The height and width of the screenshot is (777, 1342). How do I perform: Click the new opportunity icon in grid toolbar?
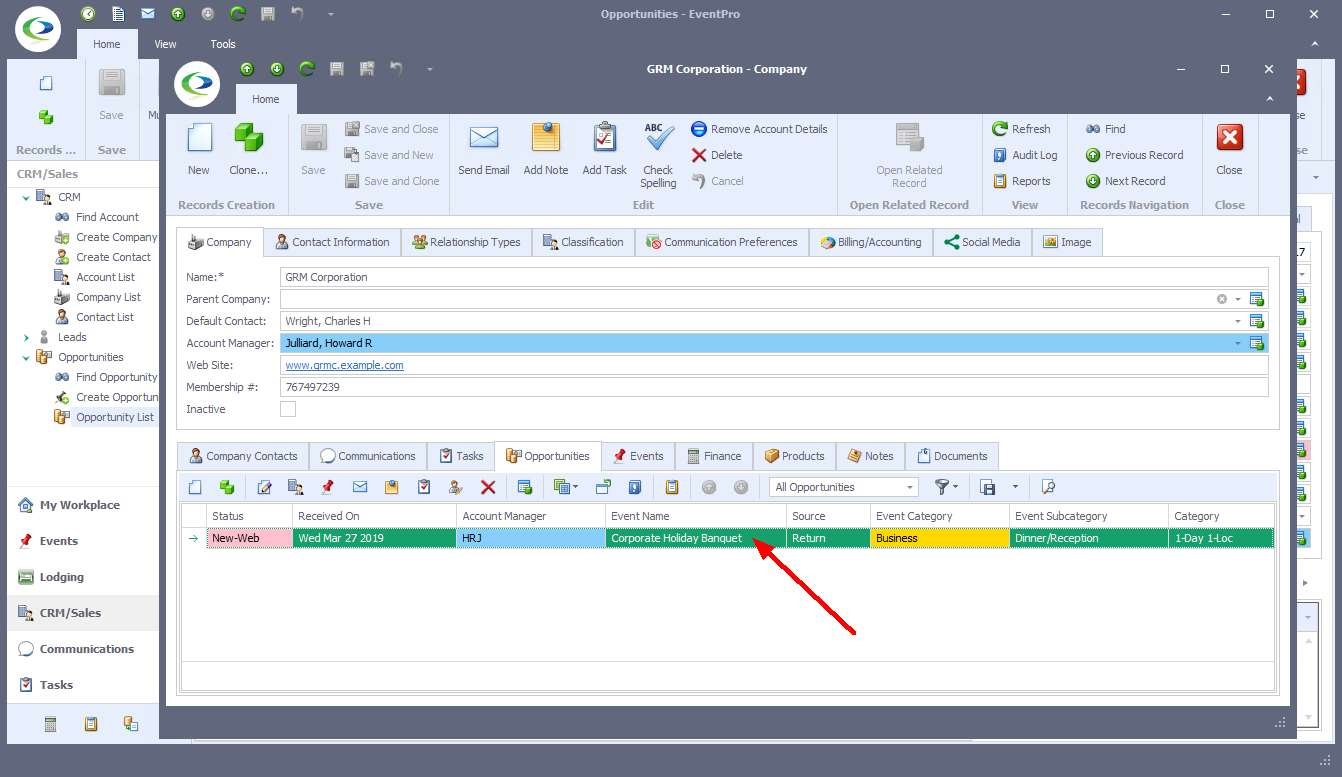coord(196,487)
